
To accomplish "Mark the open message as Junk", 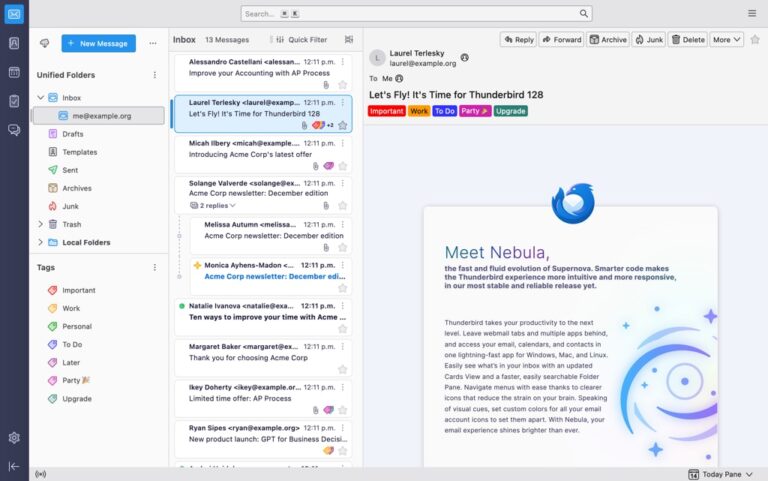I will [649, 40].
